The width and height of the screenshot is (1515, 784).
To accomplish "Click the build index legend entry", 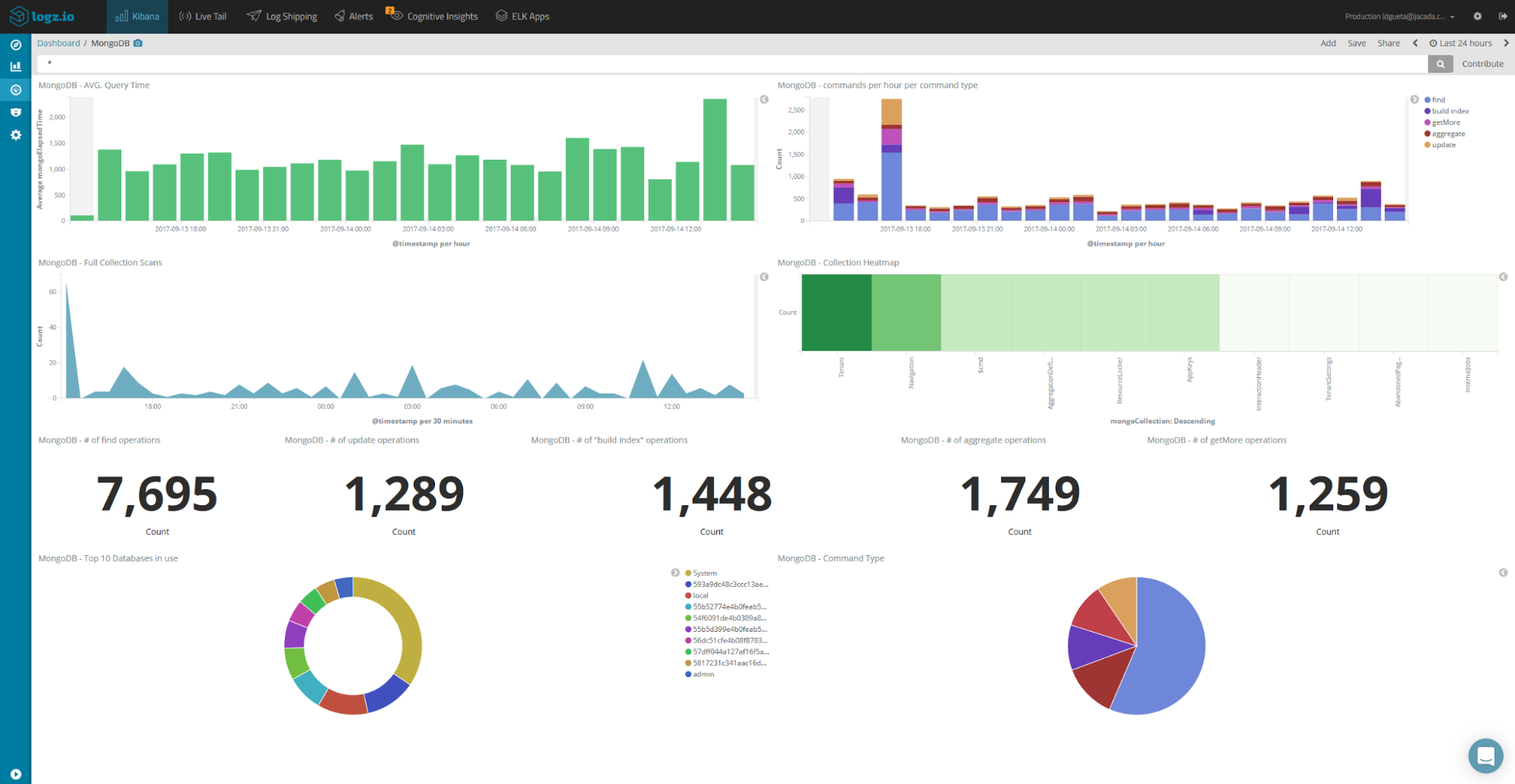I will tap(1447, 111).
